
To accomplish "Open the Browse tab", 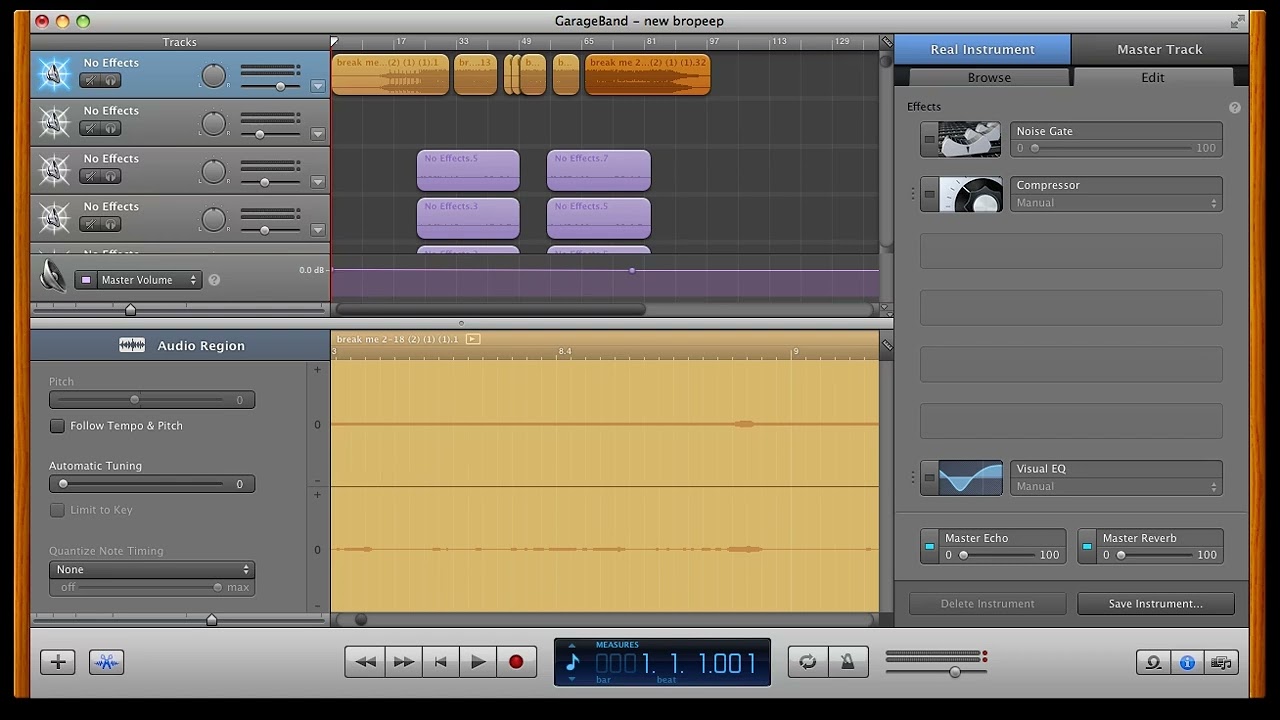I will 989,77.
